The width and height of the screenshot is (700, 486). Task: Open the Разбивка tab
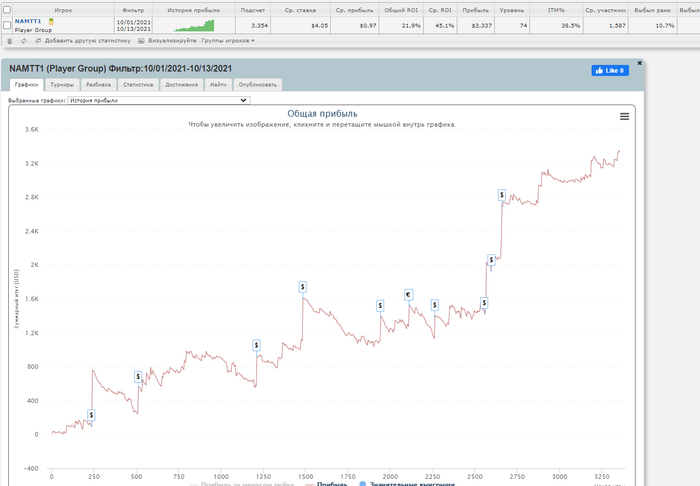pos(98,84)
